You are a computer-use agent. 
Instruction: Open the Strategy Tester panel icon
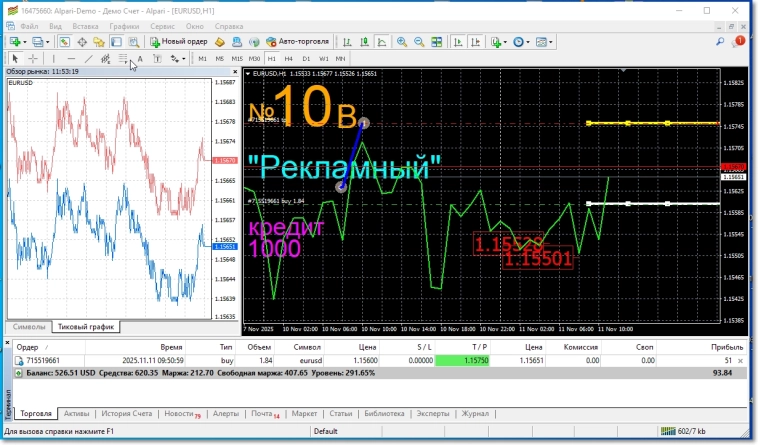click(133, 42)
